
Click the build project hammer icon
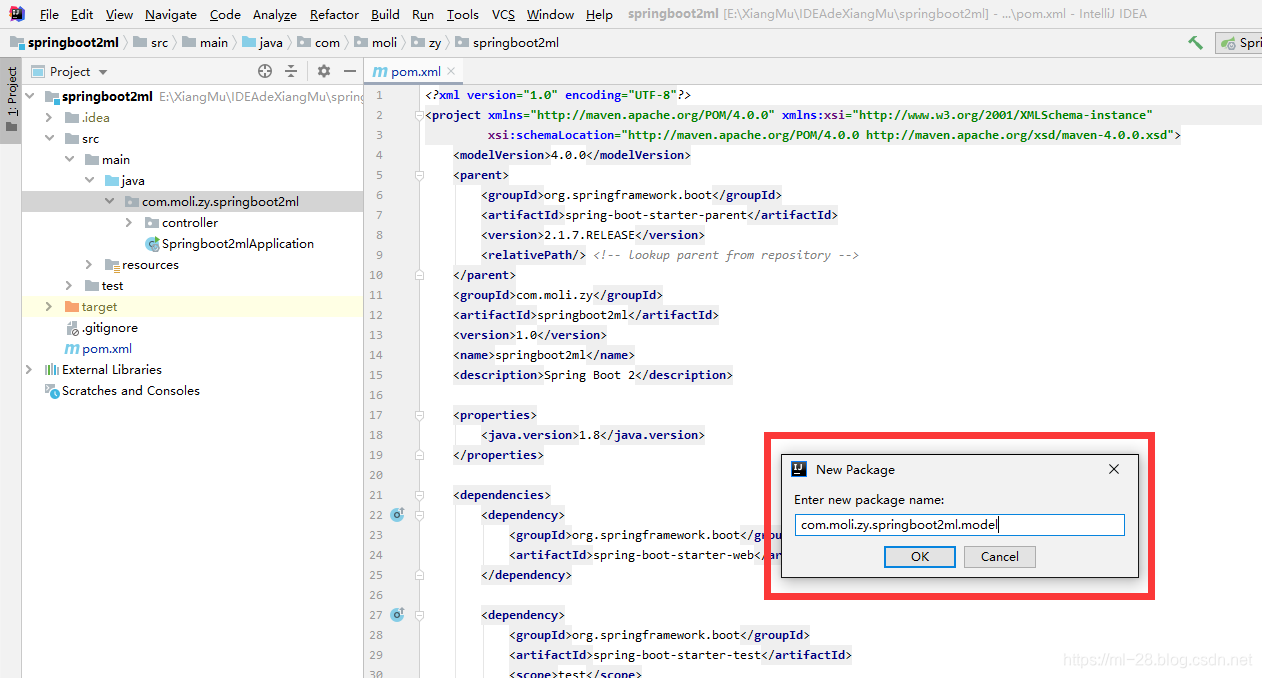1195,43
